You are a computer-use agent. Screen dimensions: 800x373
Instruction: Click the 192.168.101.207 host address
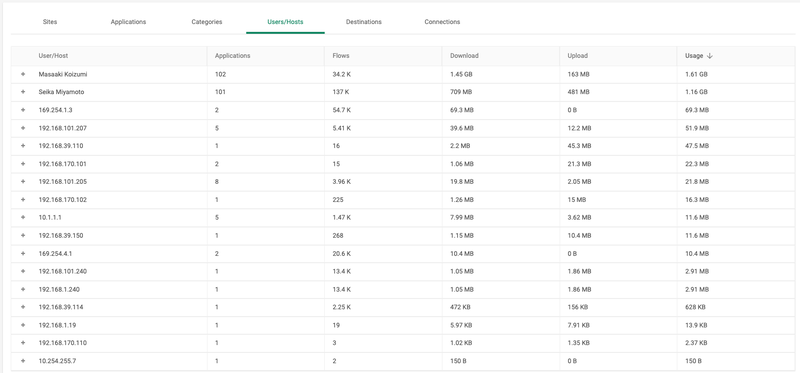[x=63, y=128]
